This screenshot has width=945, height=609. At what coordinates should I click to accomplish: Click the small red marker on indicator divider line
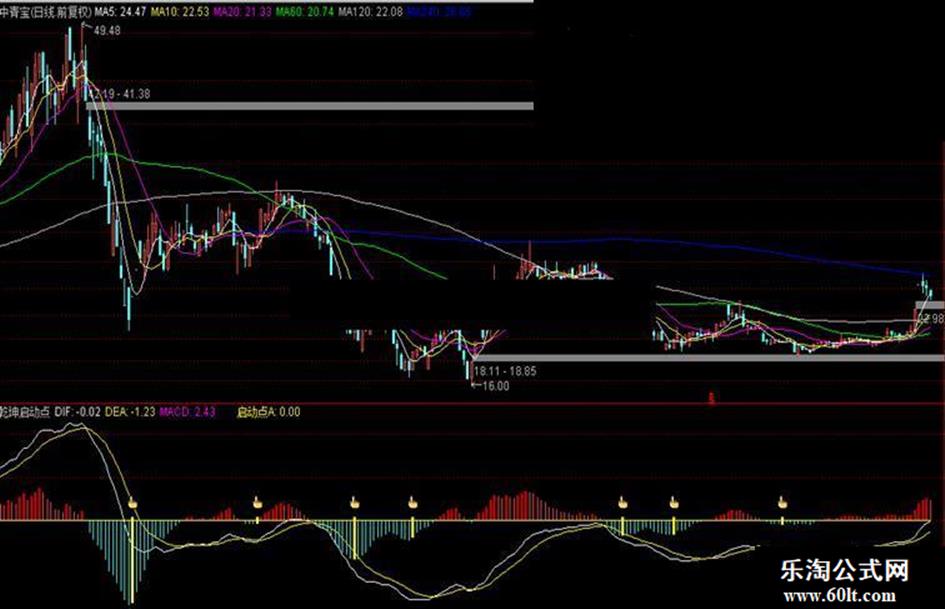711,397
